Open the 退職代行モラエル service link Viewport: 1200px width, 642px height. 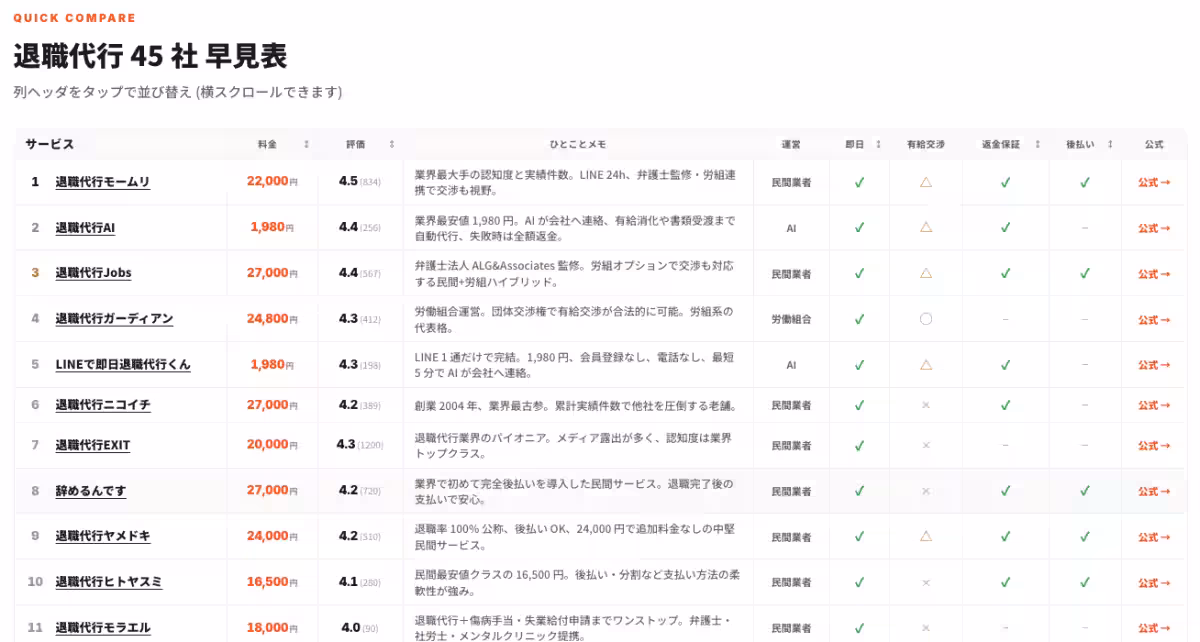tap(103, 628)
